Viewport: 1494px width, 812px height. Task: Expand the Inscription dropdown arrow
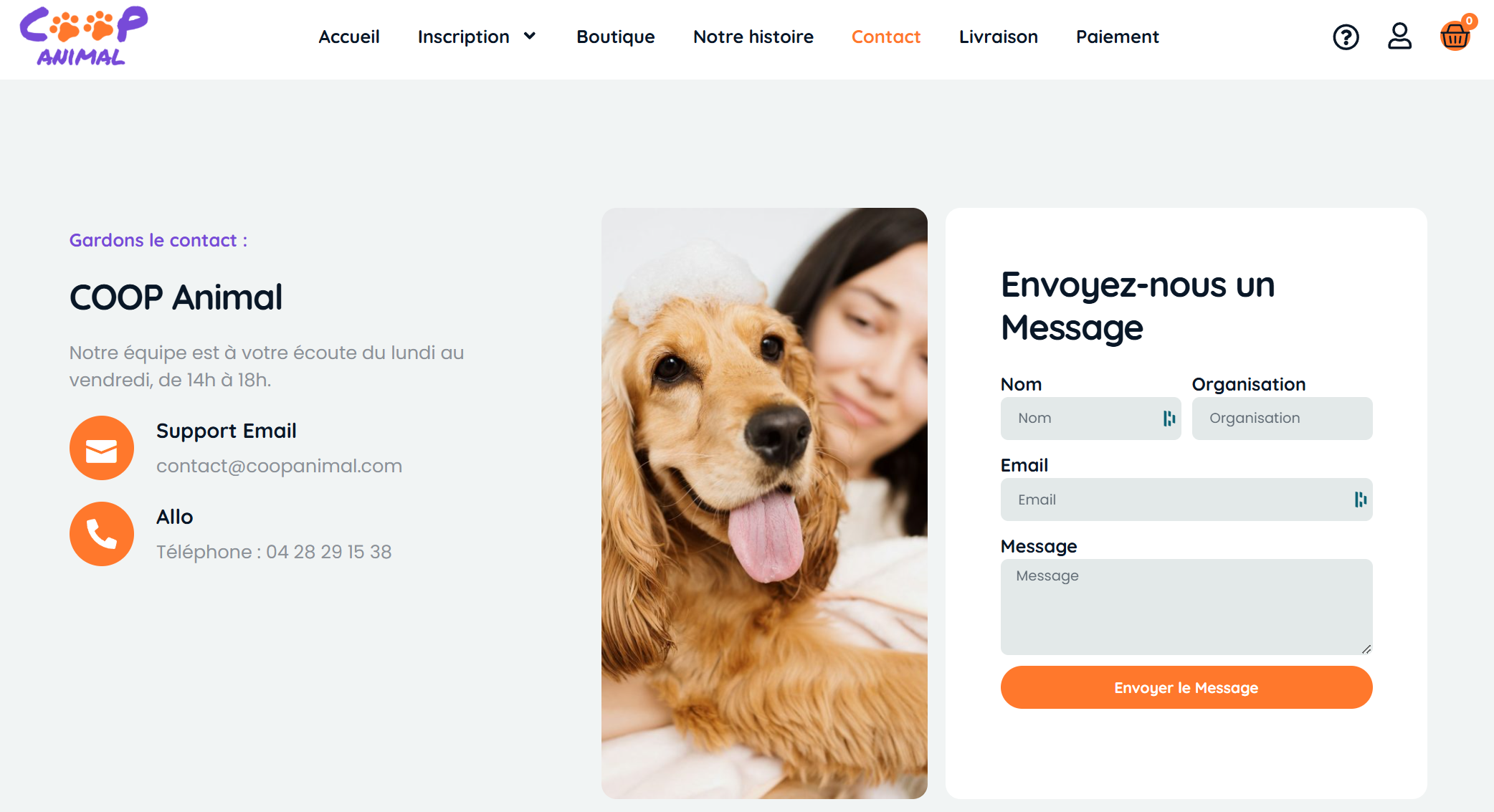[x=530, y=37]
